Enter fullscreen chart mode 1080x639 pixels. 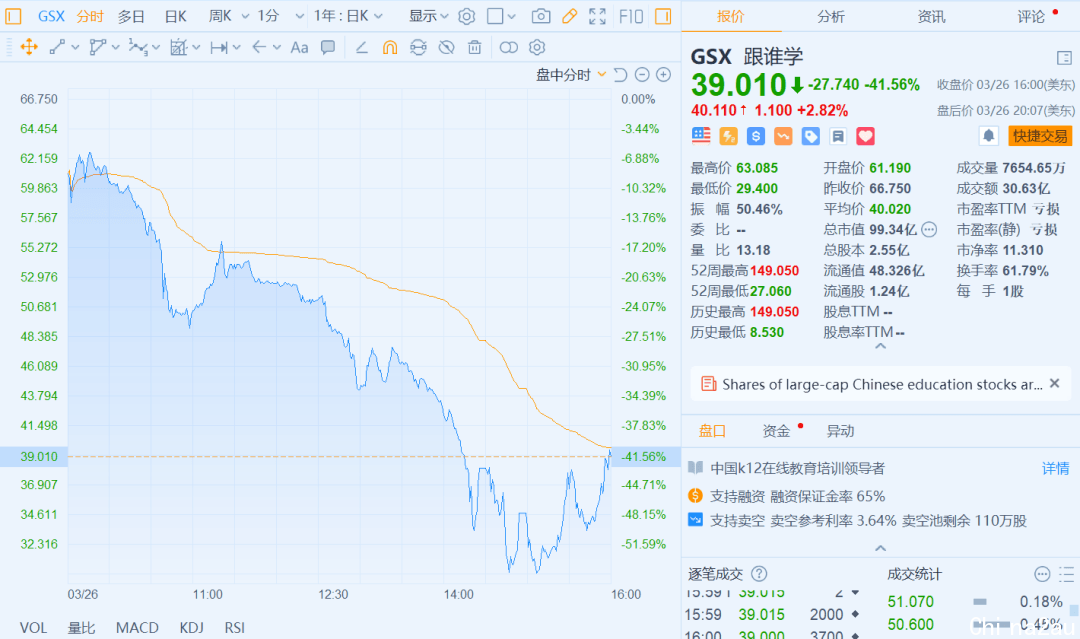(x=597, y=16)
